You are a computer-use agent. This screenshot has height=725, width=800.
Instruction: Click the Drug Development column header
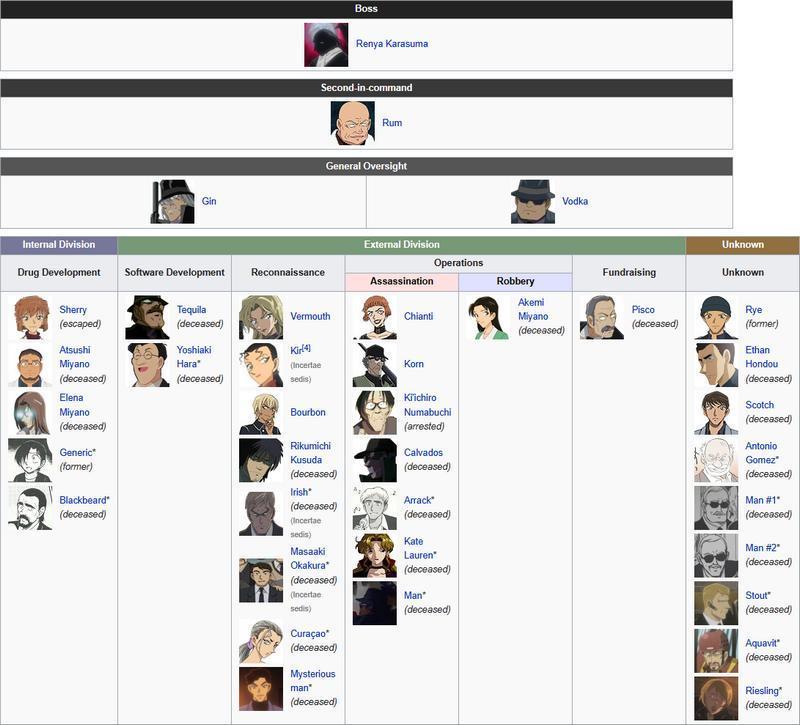[x=59, y=272]
